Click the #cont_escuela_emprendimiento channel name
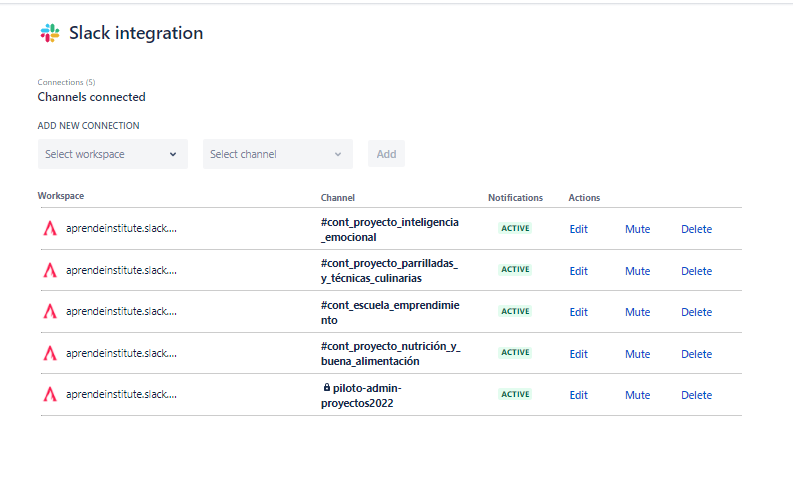793x492 pixels. (389, 312)
